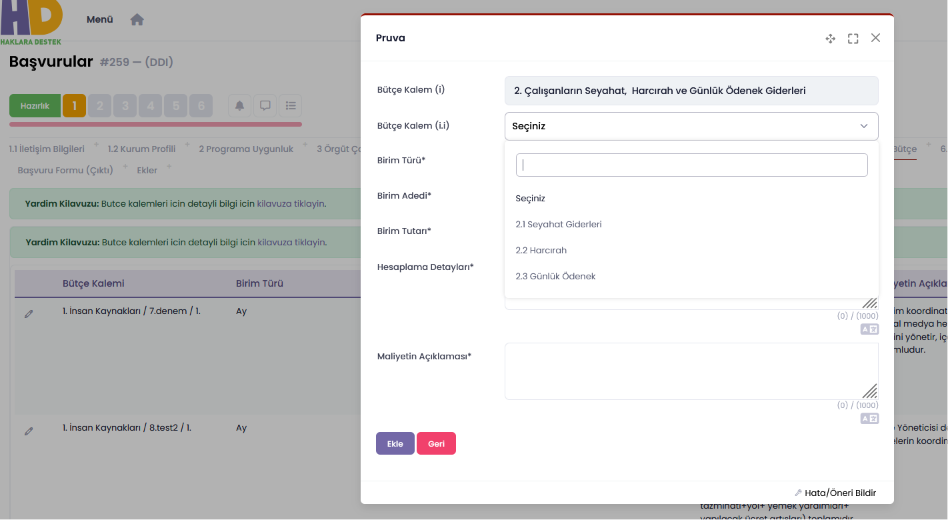This screenshot has width=948, height=520.
Task: Select 2.2 Harcırah option
Action: click(541, 250)
